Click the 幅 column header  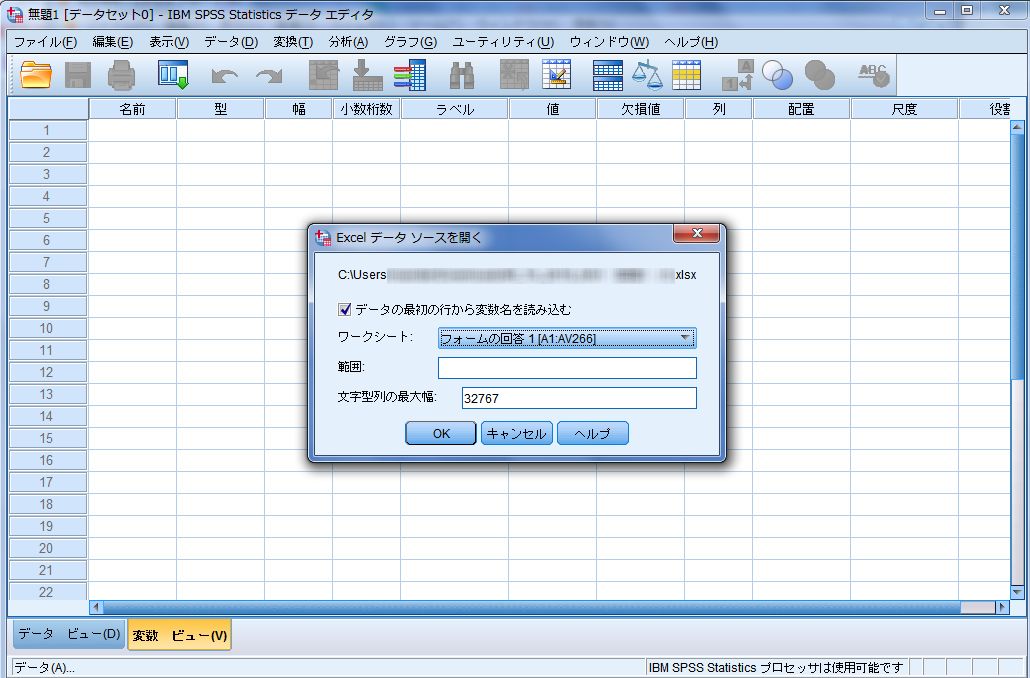click(299, 109)
